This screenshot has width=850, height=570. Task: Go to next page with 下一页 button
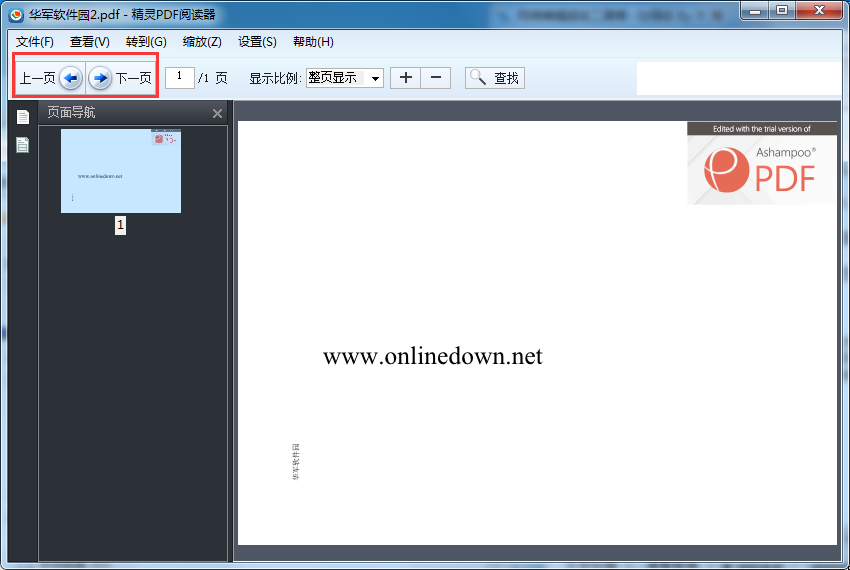(x=121, y=78)
